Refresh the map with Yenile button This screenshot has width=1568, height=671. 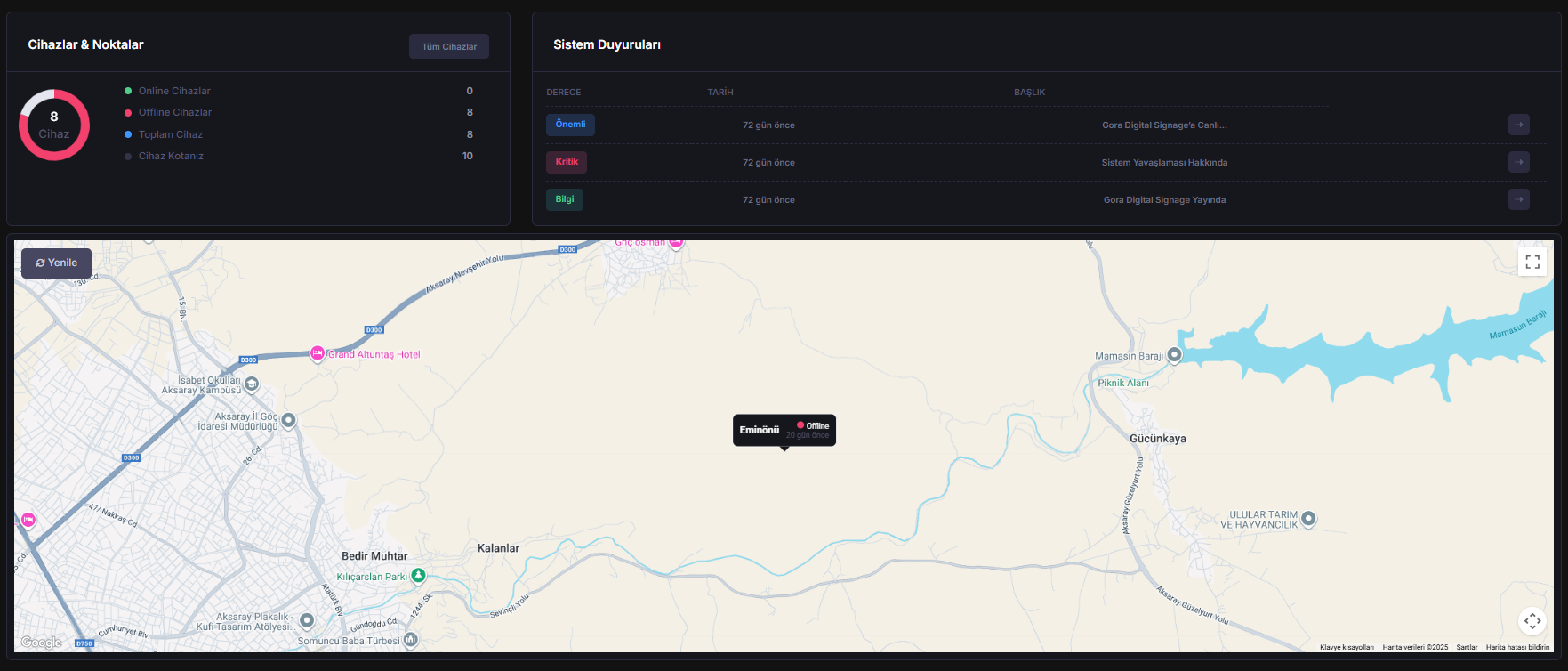(x=57, y=263)
